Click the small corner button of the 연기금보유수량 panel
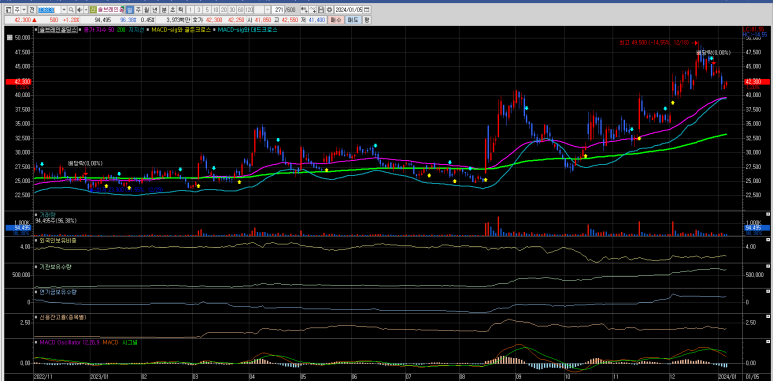This screenshot has height=381, width=773. click(768, 291)
